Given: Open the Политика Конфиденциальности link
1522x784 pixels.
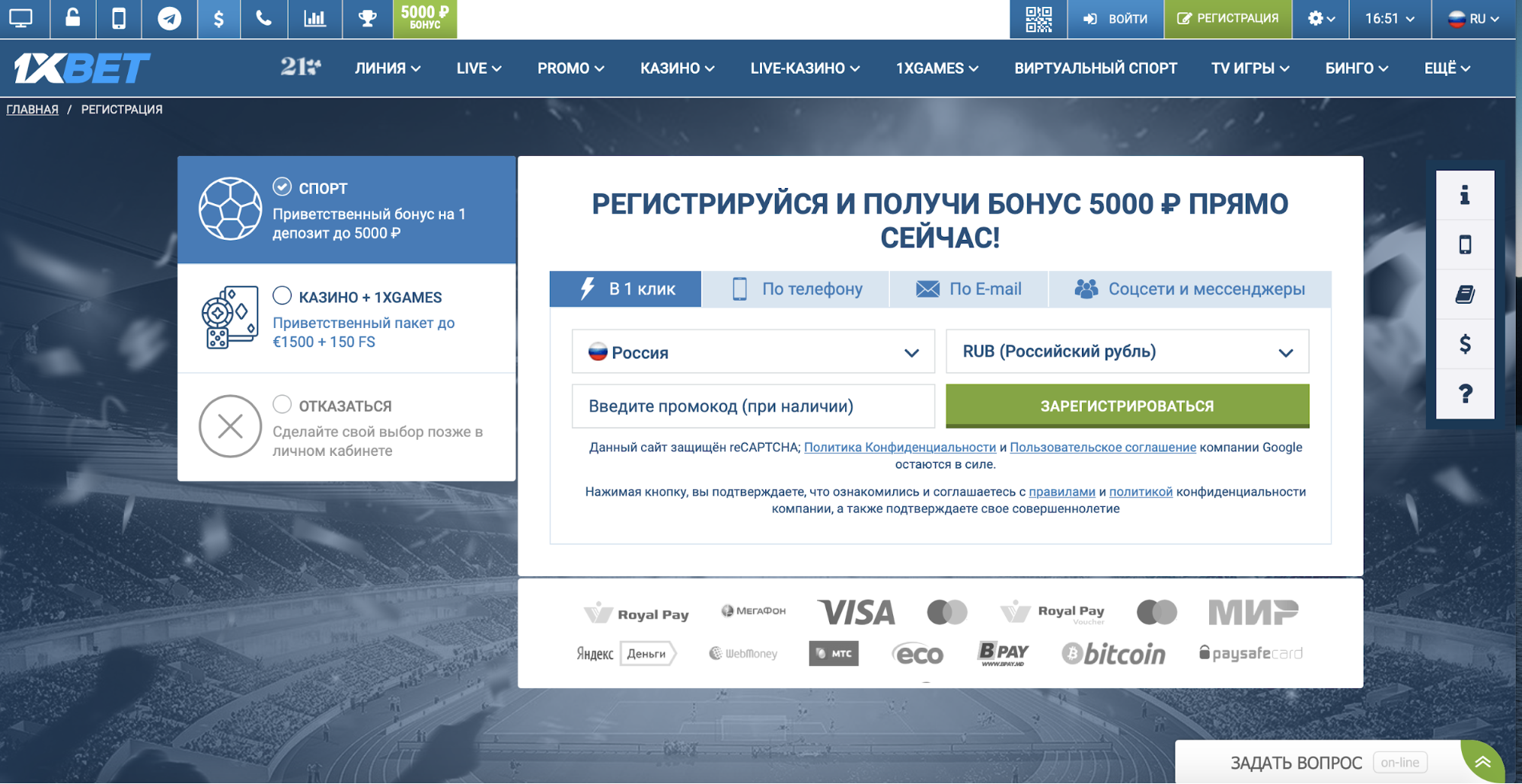Looking at the screenshot, I should point(900,448).
